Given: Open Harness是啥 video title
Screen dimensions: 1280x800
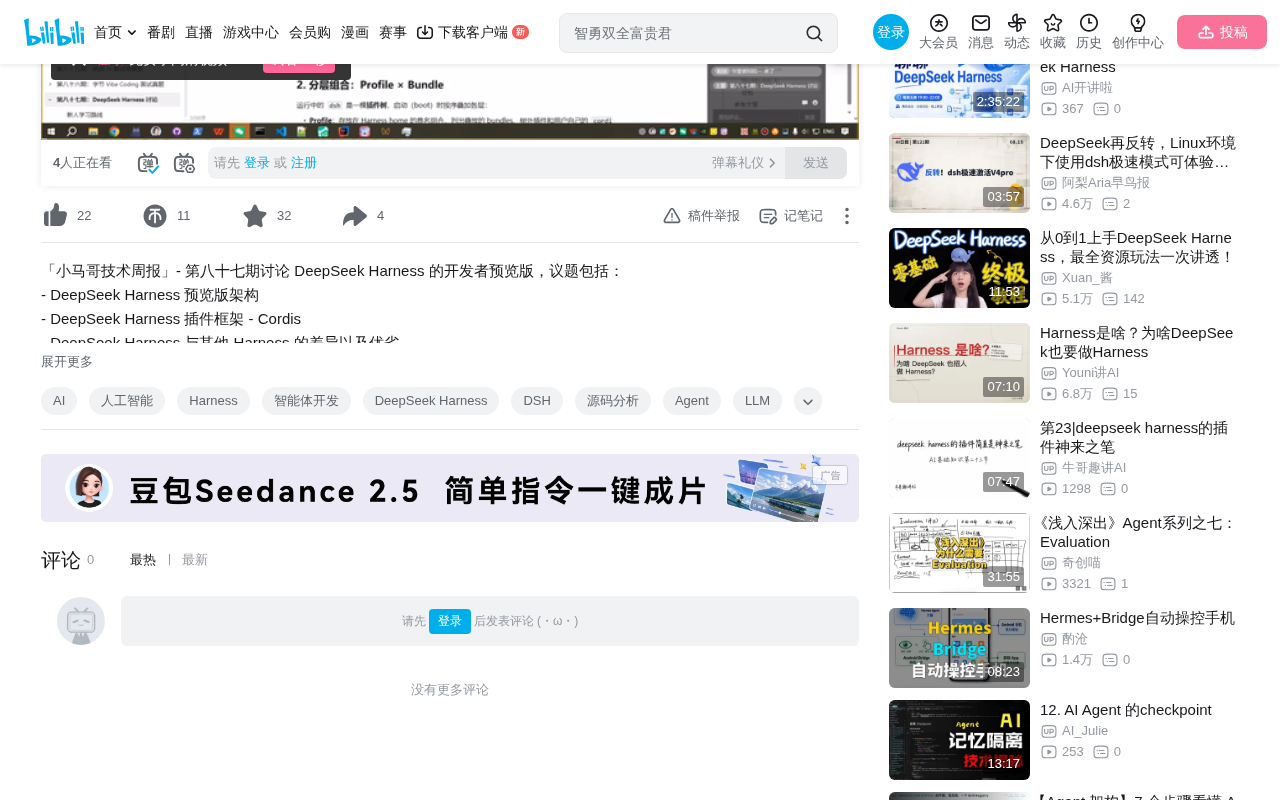Looking at the screenshot, I should (1137, 342).
